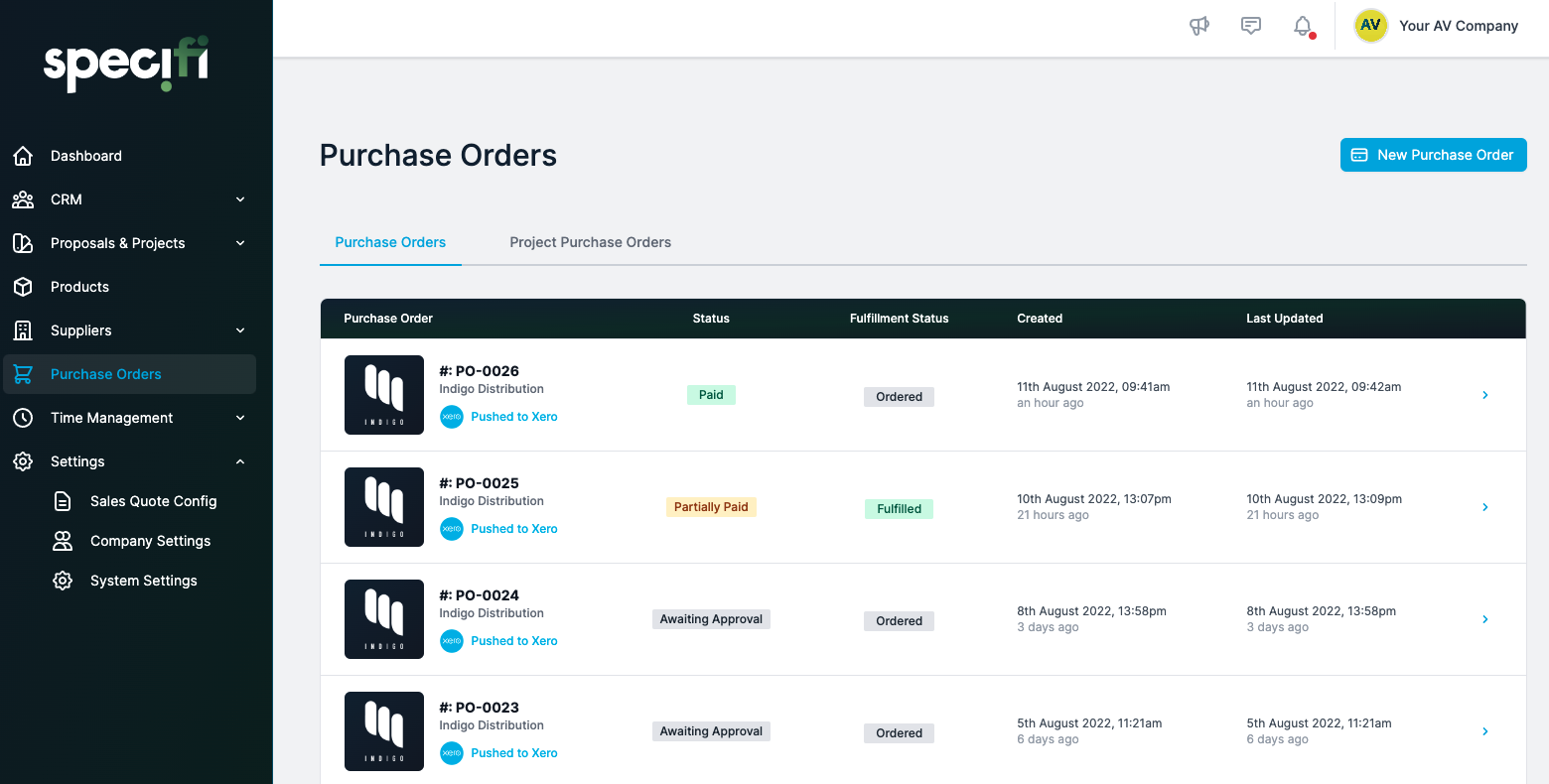1549x784 pixels.
Task: Click the Xero icon on PO-0024
Action: [x=452, y=641]
